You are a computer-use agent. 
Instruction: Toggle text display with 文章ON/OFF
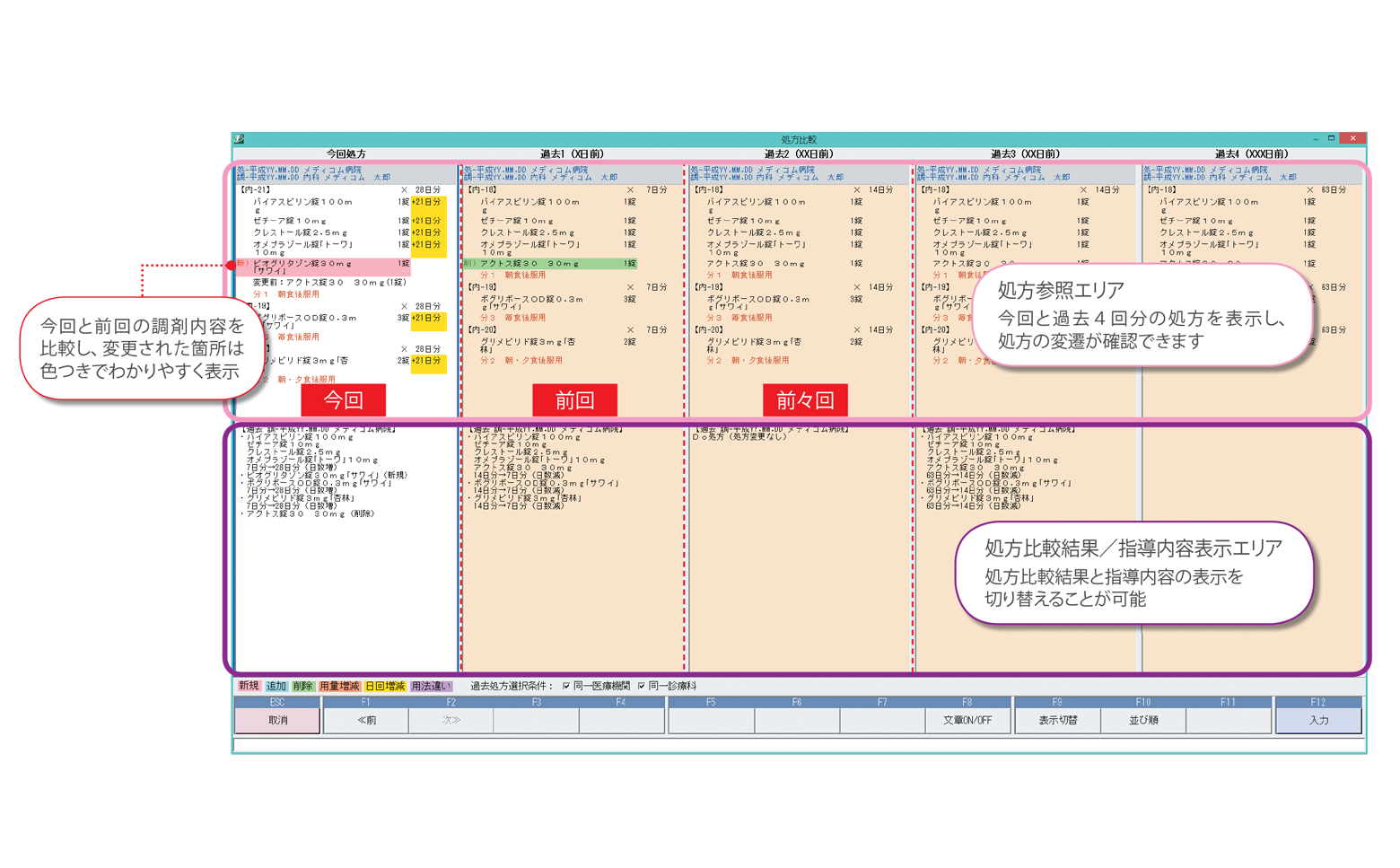point(967,720)
